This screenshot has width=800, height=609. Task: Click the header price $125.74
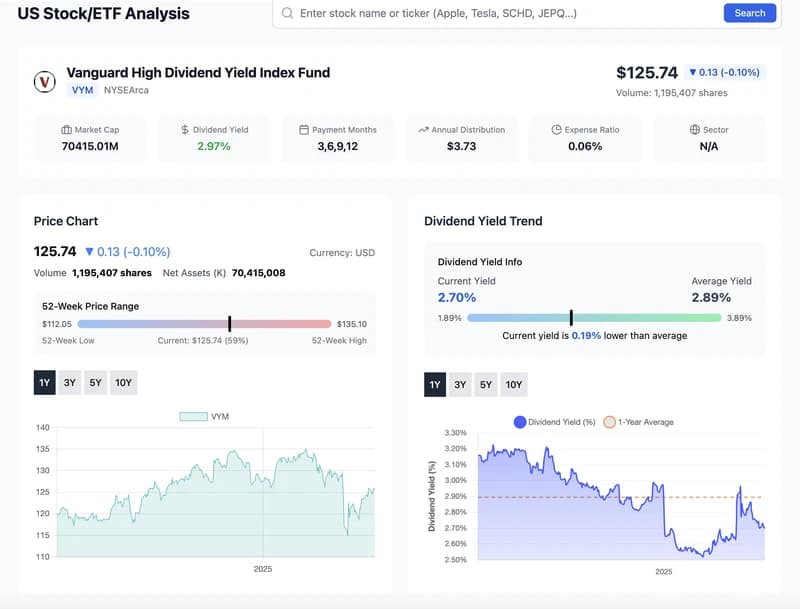point(647,73)
